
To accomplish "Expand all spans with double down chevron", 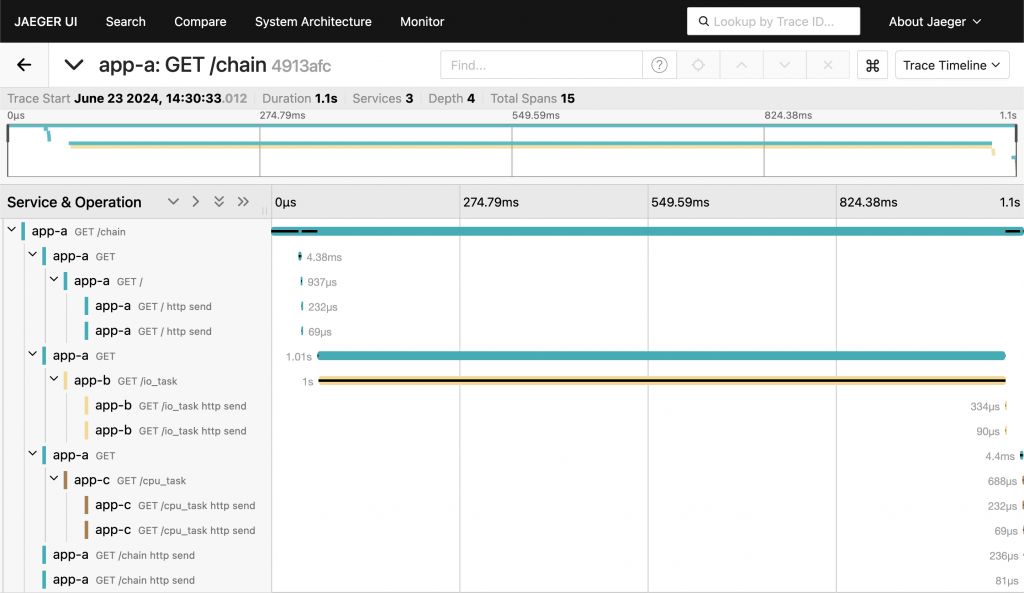I will coord(219,202).
